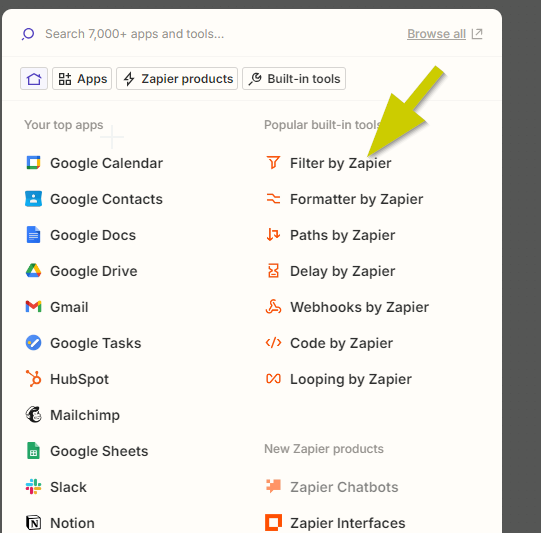541x533 pixels.
Task: Open the Home tab
Action: pyautogui.click(x=34, y=79)
